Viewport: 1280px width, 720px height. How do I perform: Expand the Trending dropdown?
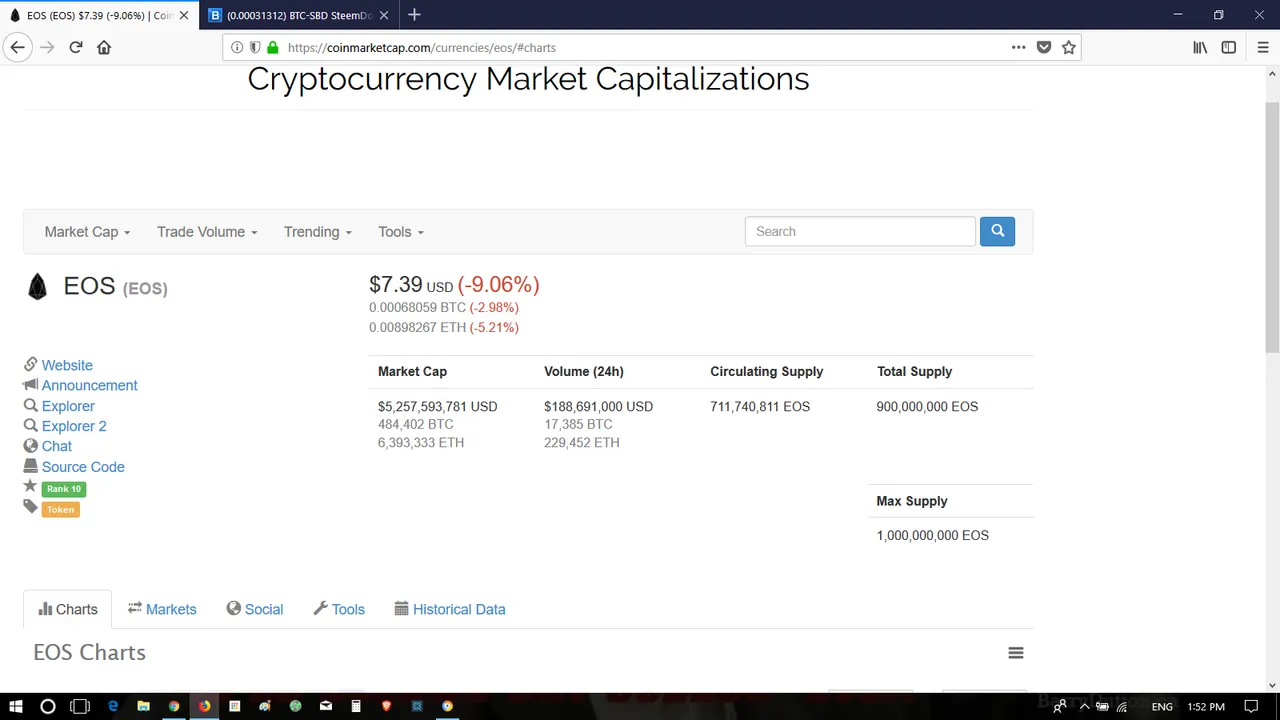coord(318,232)
